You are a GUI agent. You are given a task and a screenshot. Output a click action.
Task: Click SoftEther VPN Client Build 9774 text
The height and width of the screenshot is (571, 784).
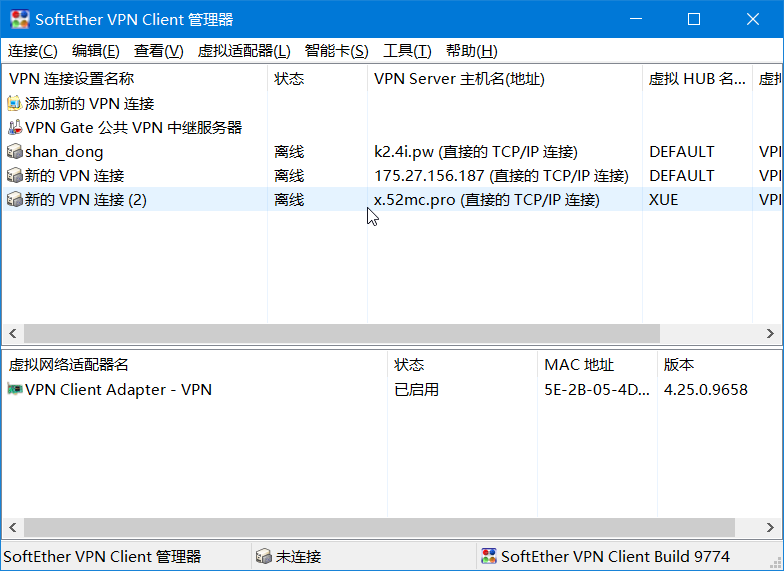[615, 556]
